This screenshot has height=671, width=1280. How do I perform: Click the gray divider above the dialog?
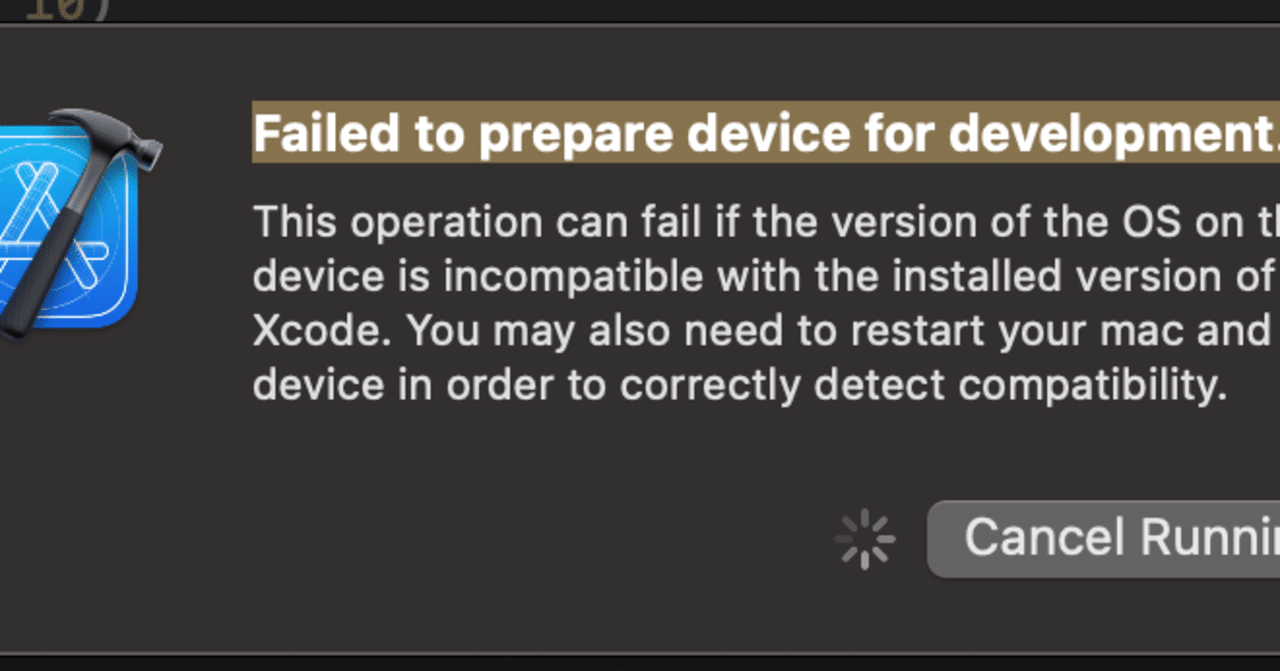click(x=640, y=27)
